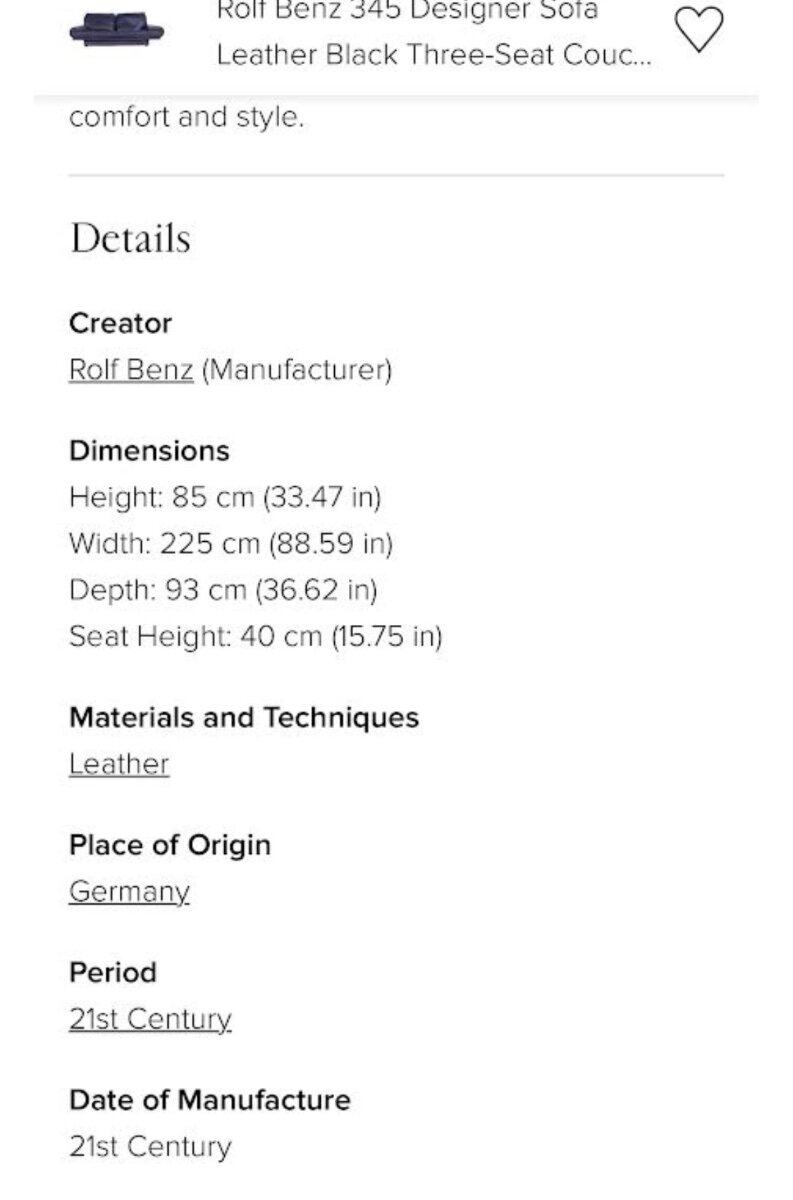
Task: Click the Place of Origin label
Action: 170,846
